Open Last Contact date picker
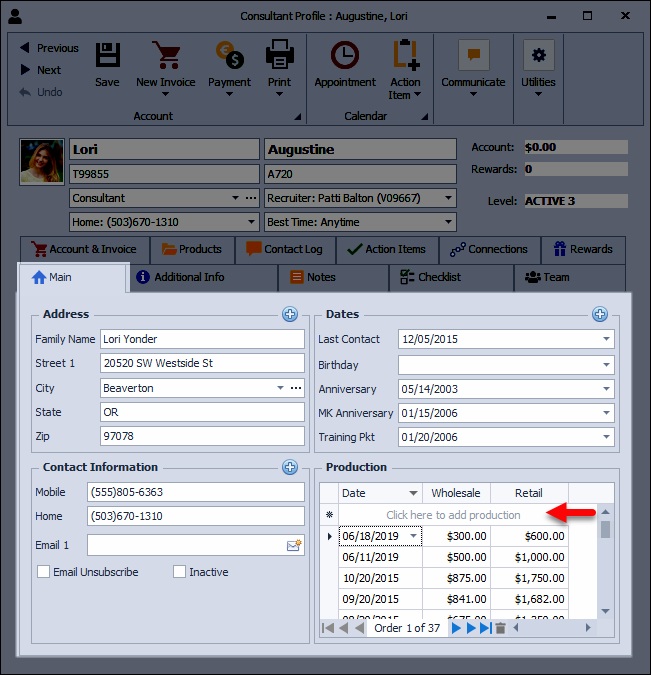This screenshot has height=675, width=651. (606, 339)
